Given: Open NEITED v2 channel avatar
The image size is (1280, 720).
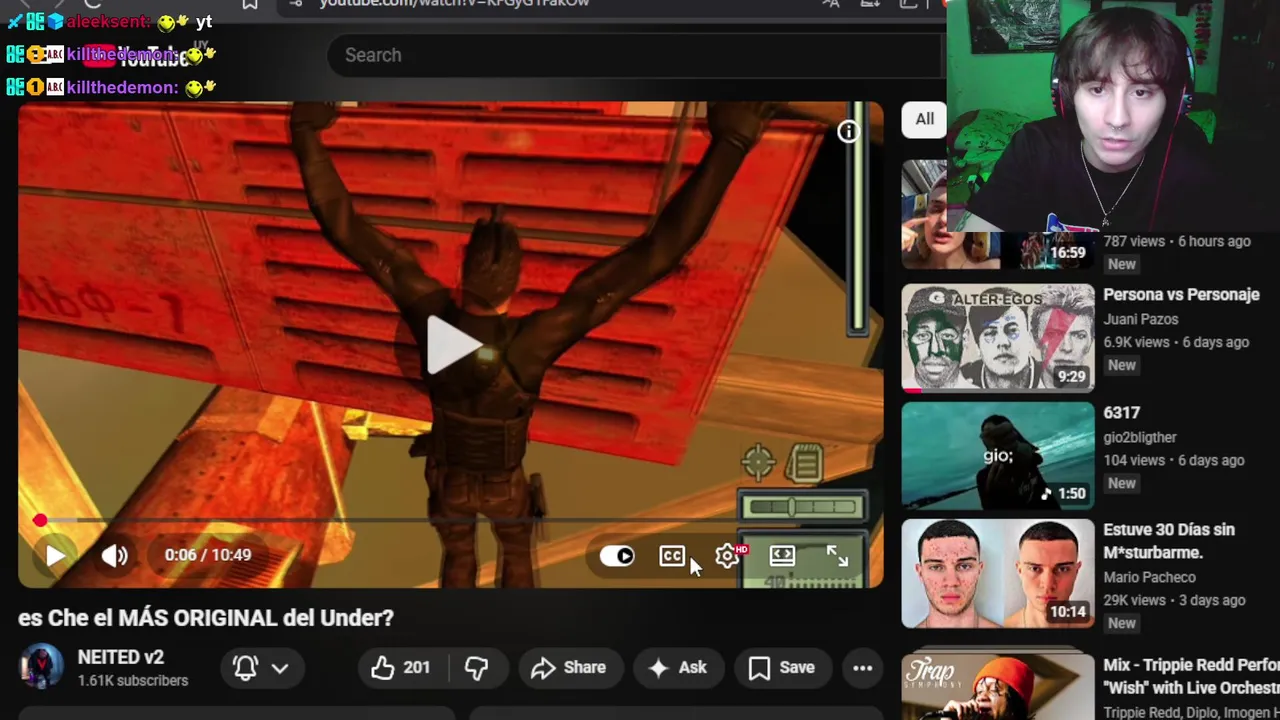Looking at the screenshot, I should [x=41, y=667].
